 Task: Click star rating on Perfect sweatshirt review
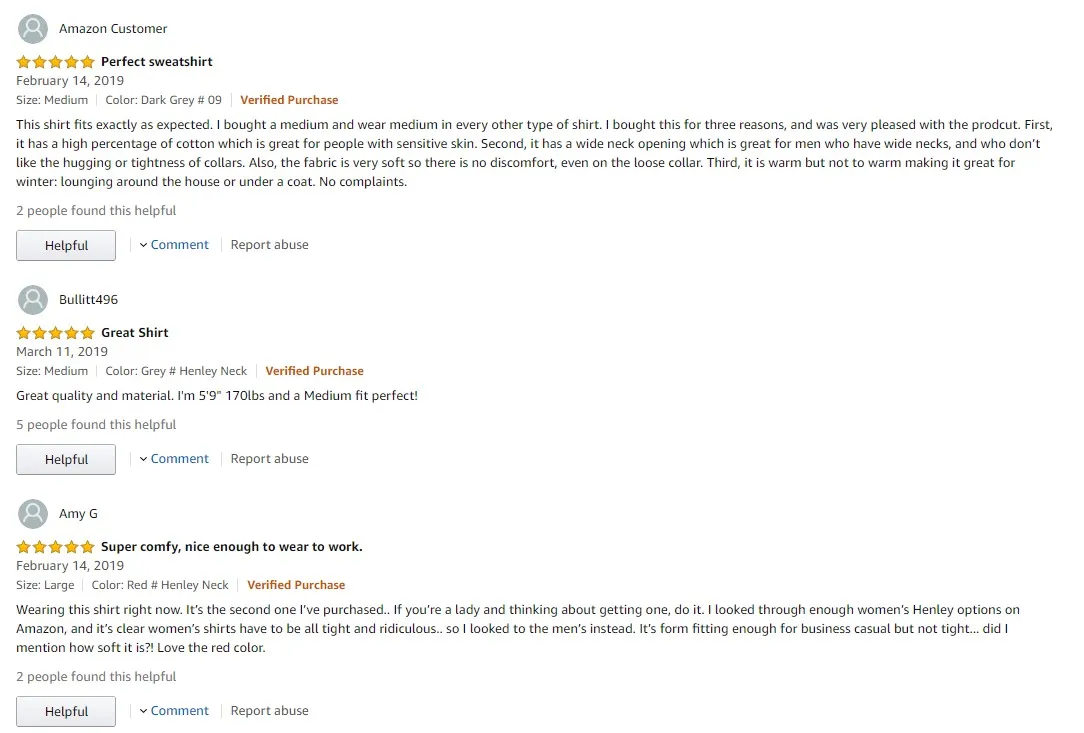point(55,62)
